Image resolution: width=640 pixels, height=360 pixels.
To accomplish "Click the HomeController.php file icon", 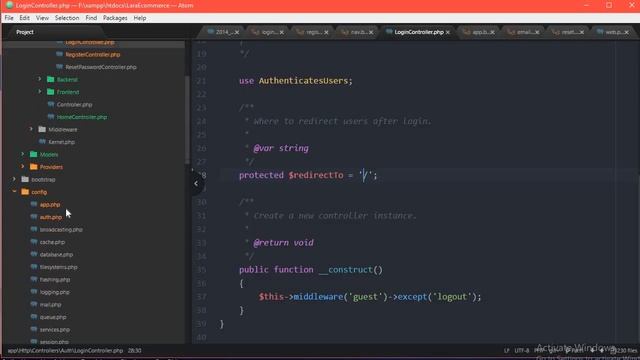I will (x=51, y=116).
